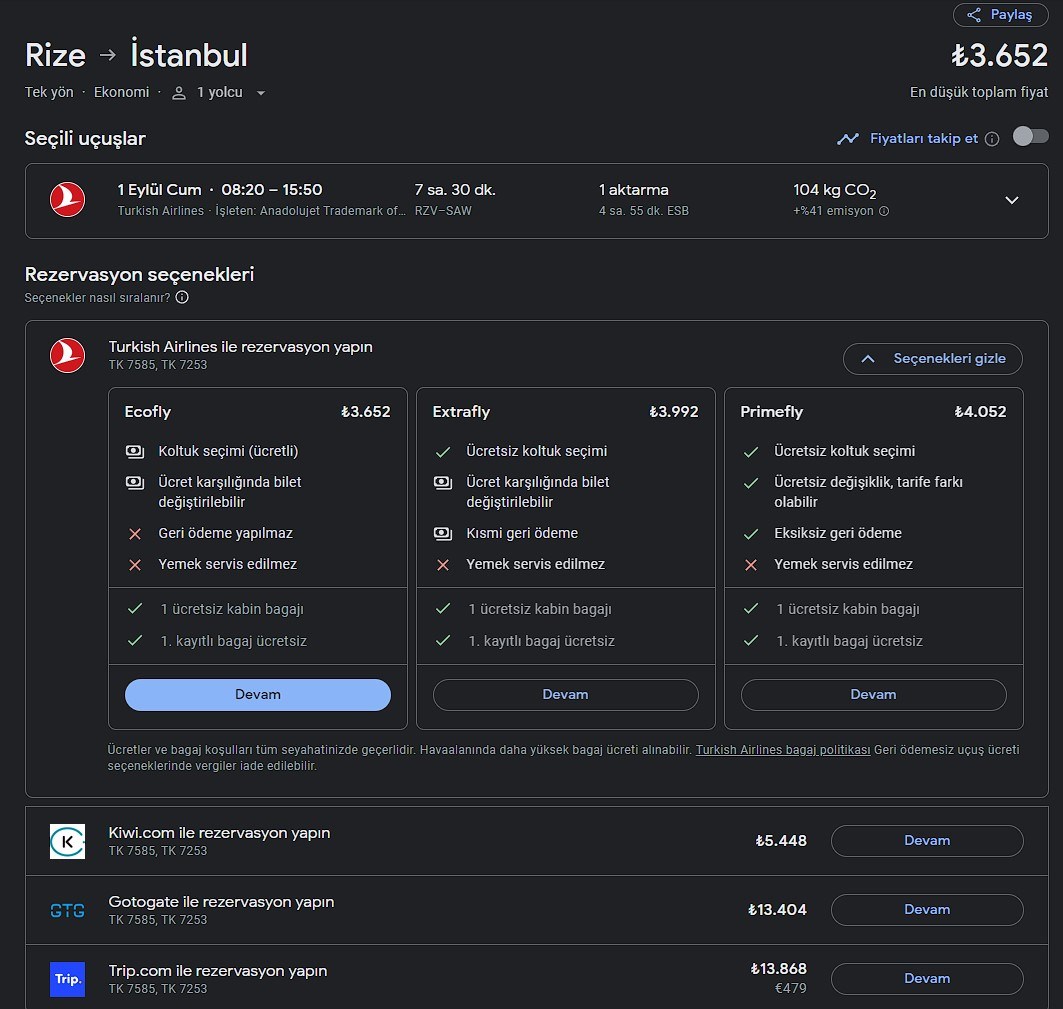Click Kiwi.com price ₺5.448
This screenshot has height=1009, width=1063.
pyautogui.click(x=781, y=841)
